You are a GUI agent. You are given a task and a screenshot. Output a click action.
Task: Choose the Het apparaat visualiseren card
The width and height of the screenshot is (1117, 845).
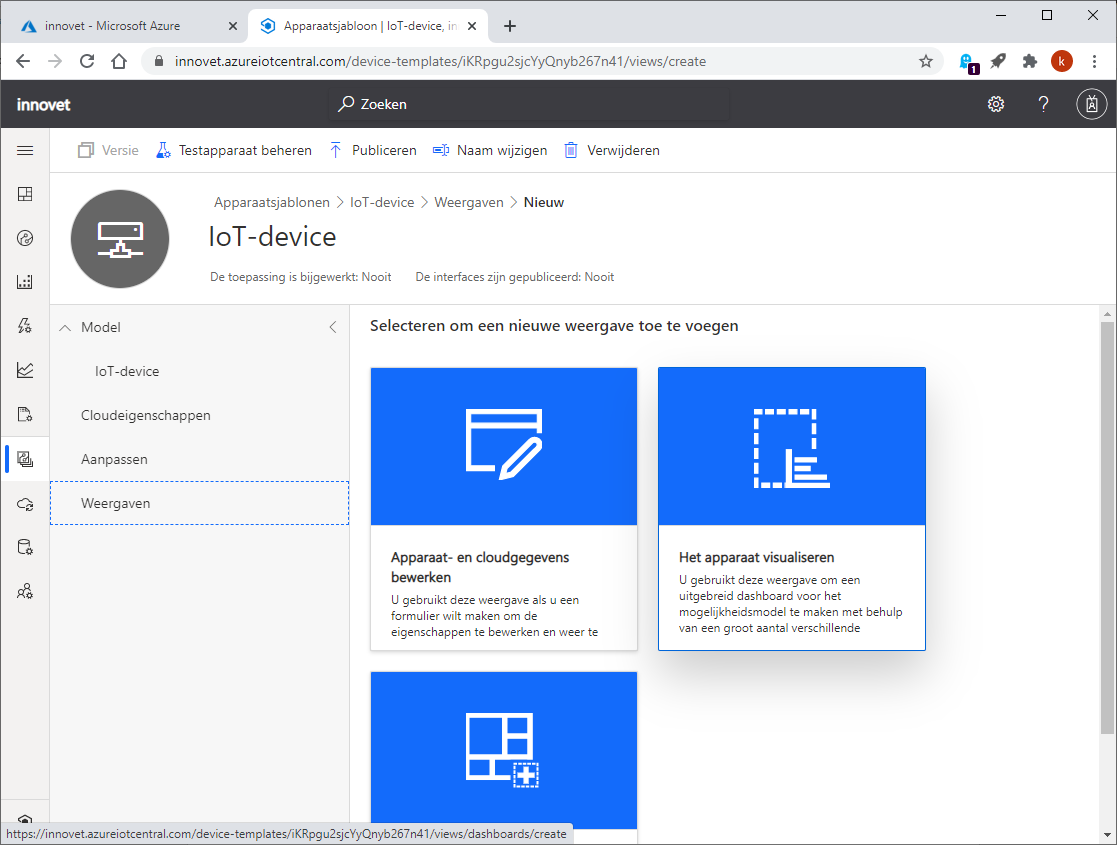(791, 509)
